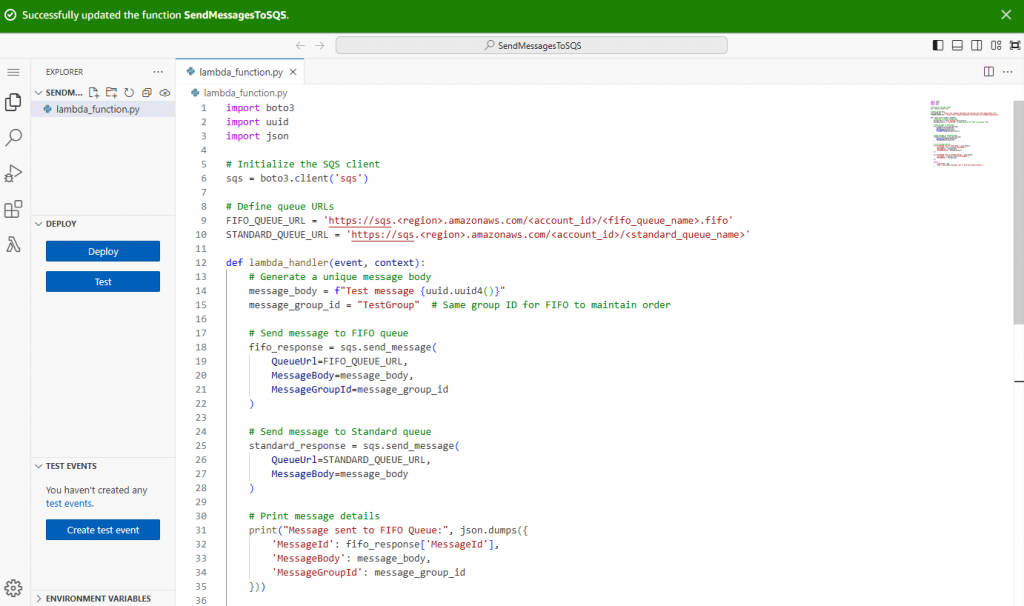Click 'import json' on line 3

pyautogui.click(x=257, y=136)
